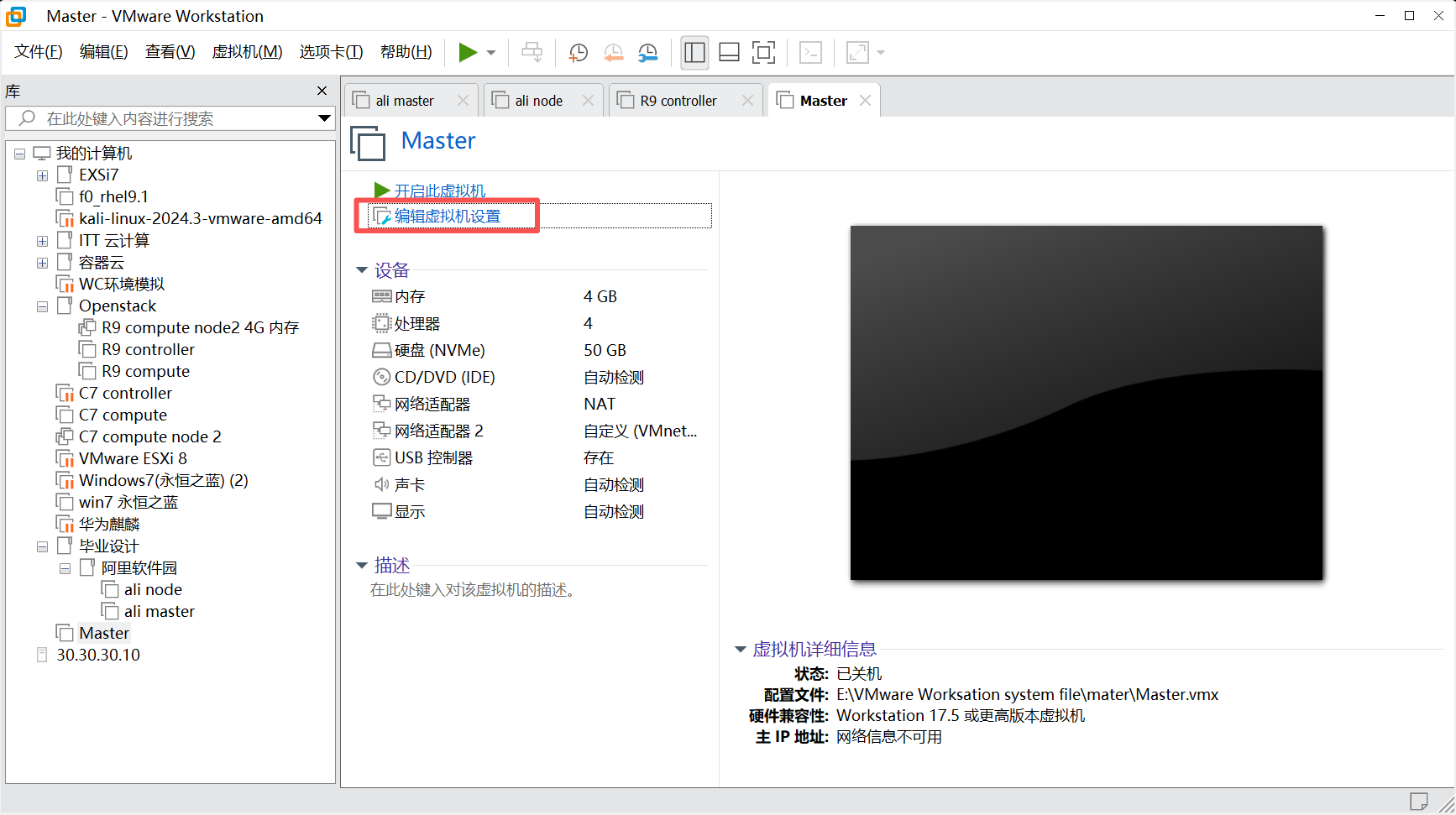Close the Master tab

tap(865, 101)
